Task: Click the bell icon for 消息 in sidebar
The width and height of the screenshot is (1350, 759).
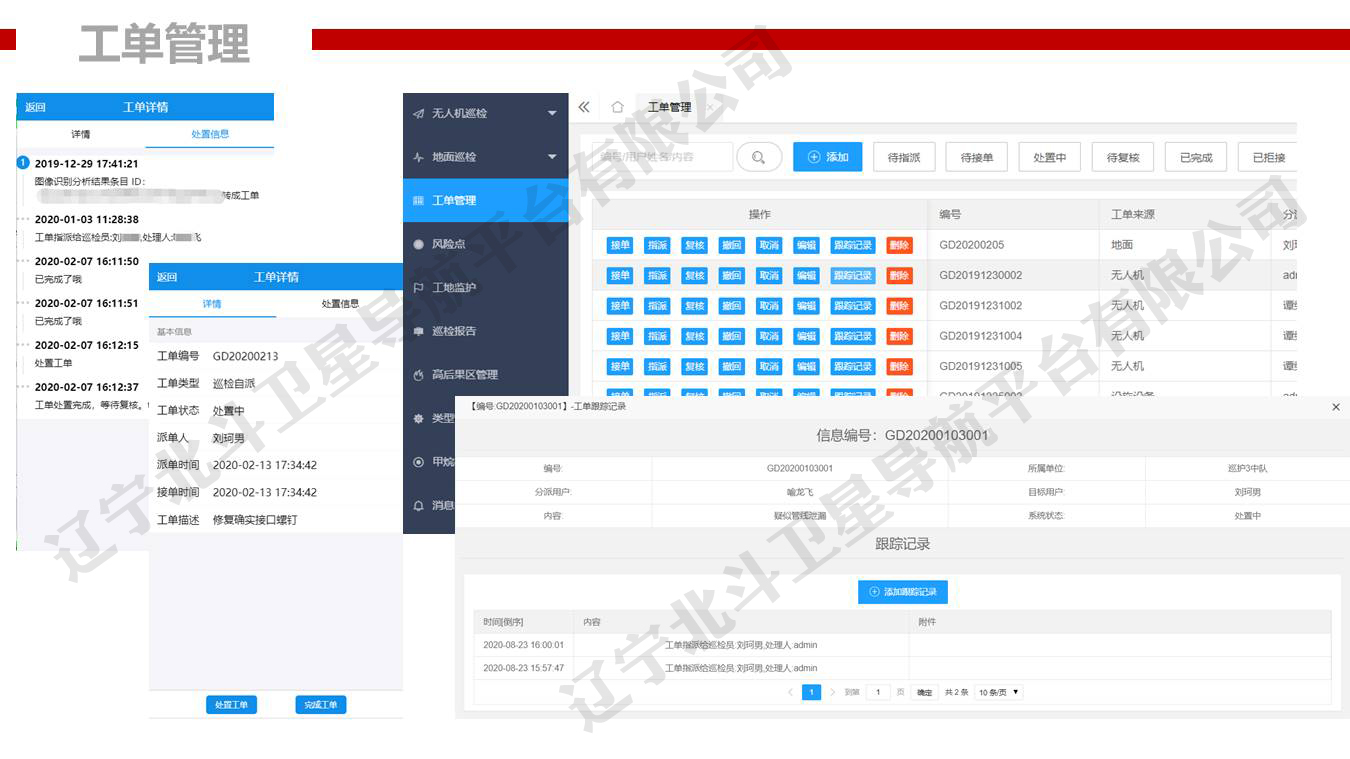Action: point(418,506)
